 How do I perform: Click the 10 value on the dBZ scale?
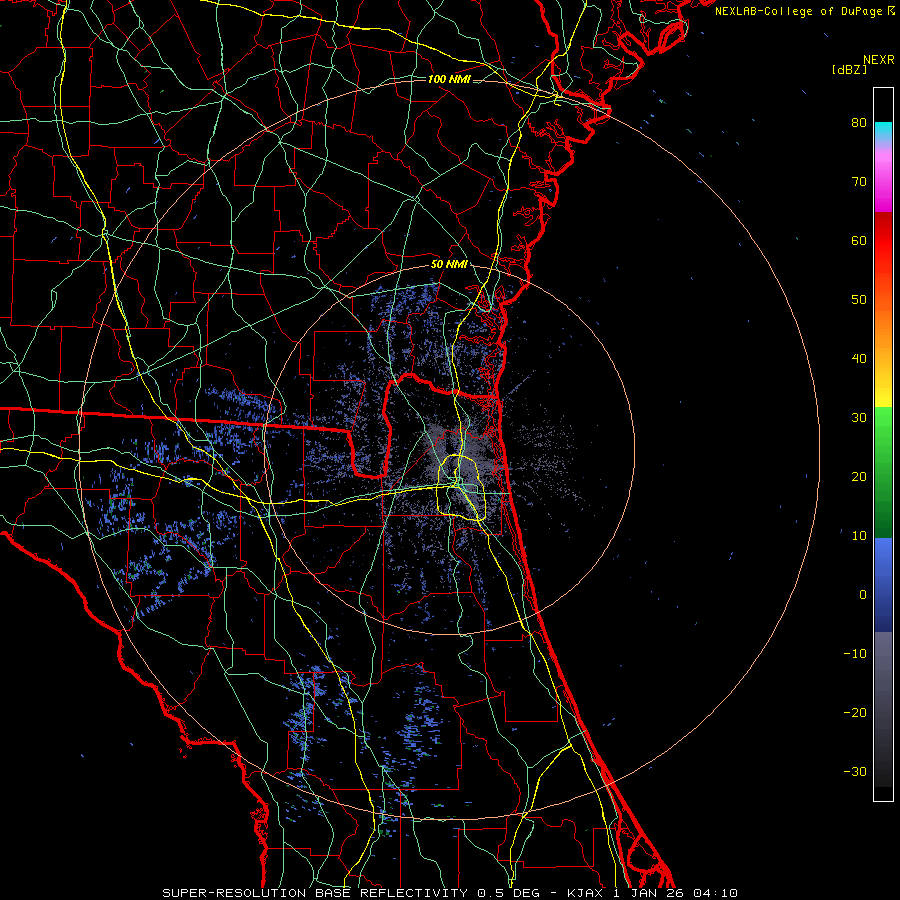[x=859, y=536]
